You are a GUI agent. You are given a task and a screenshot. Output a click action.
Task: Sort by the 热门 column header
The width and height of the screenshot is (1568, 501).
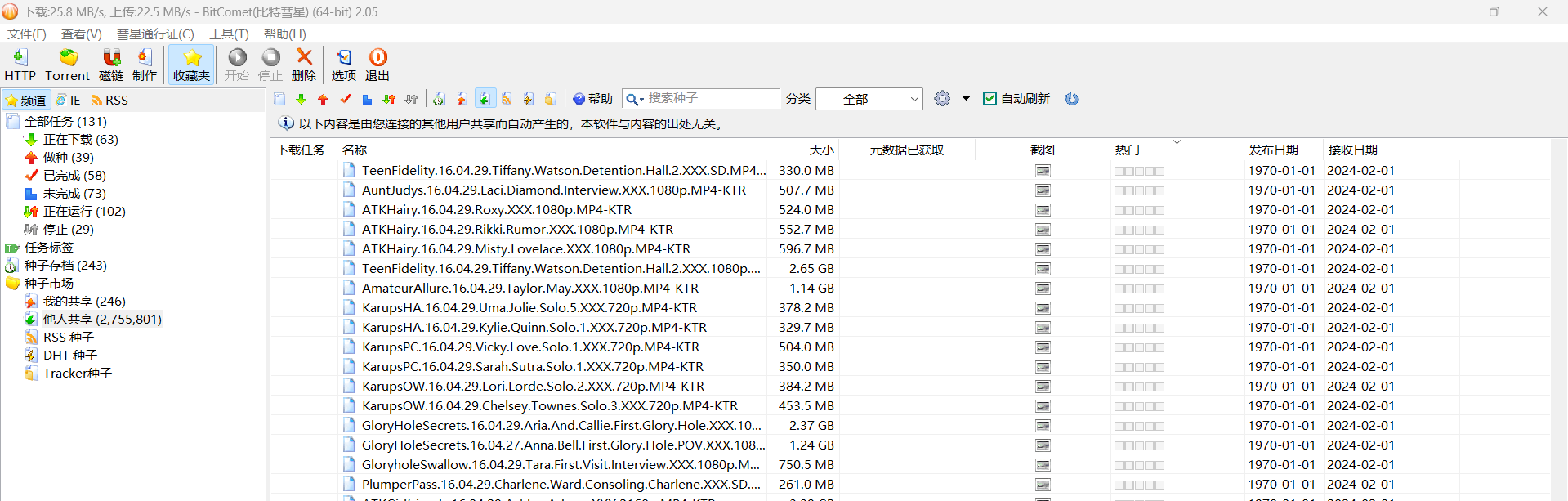(x=1176, y=150)
